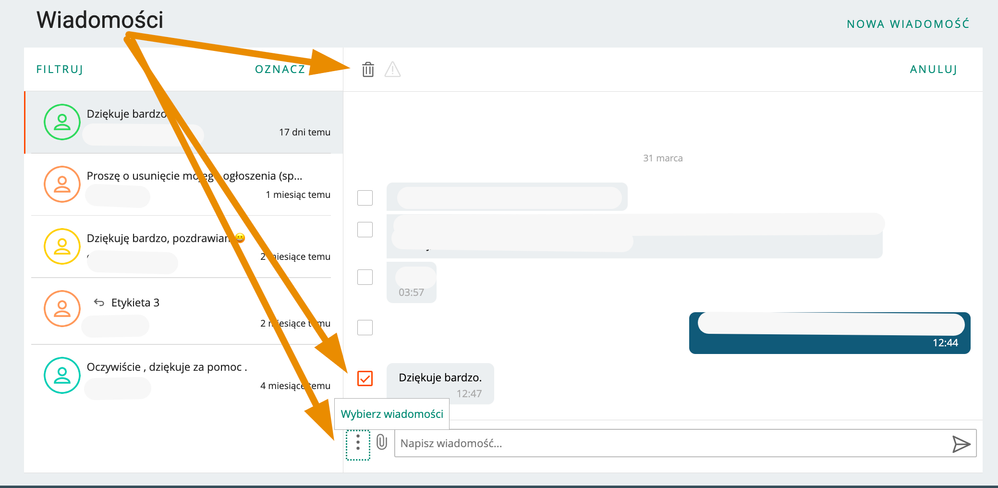Click reply arrow icon beside Etykieta 3
The height and width of the screenshot is (488, 998).
pyautogui.click(x=99, y=303)
